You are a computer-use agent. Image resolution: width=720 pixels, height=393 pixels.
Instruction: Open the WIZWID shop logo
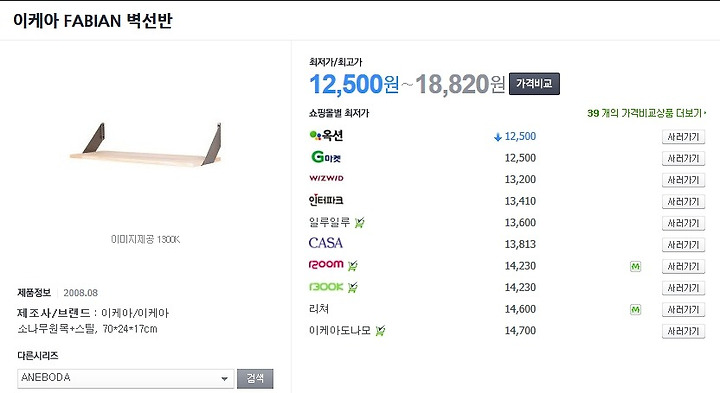tap(326, 178)
